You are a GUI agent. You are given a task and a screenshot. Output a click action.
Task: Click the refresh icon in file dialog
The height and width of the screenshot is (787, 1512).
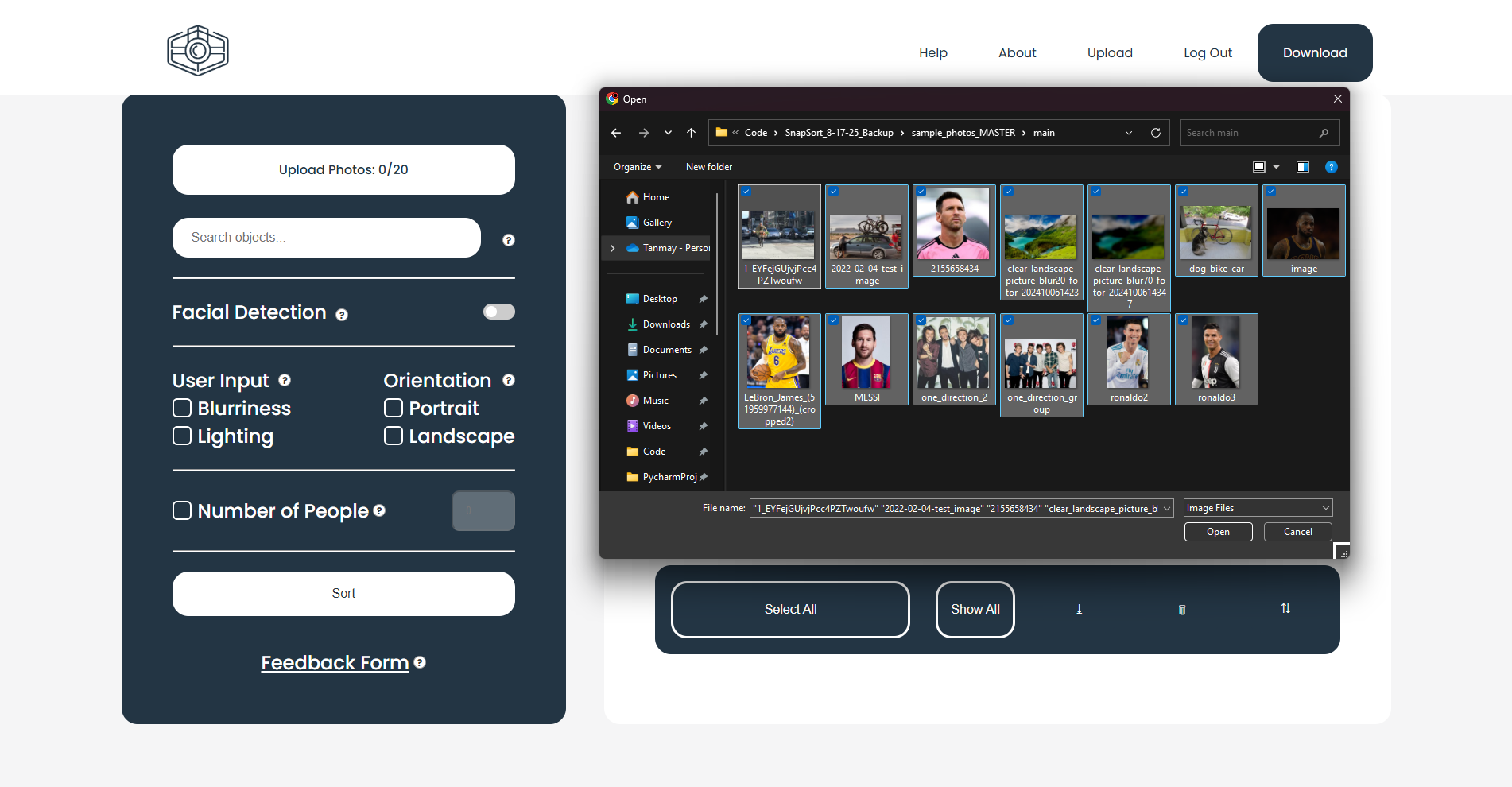1156,133
